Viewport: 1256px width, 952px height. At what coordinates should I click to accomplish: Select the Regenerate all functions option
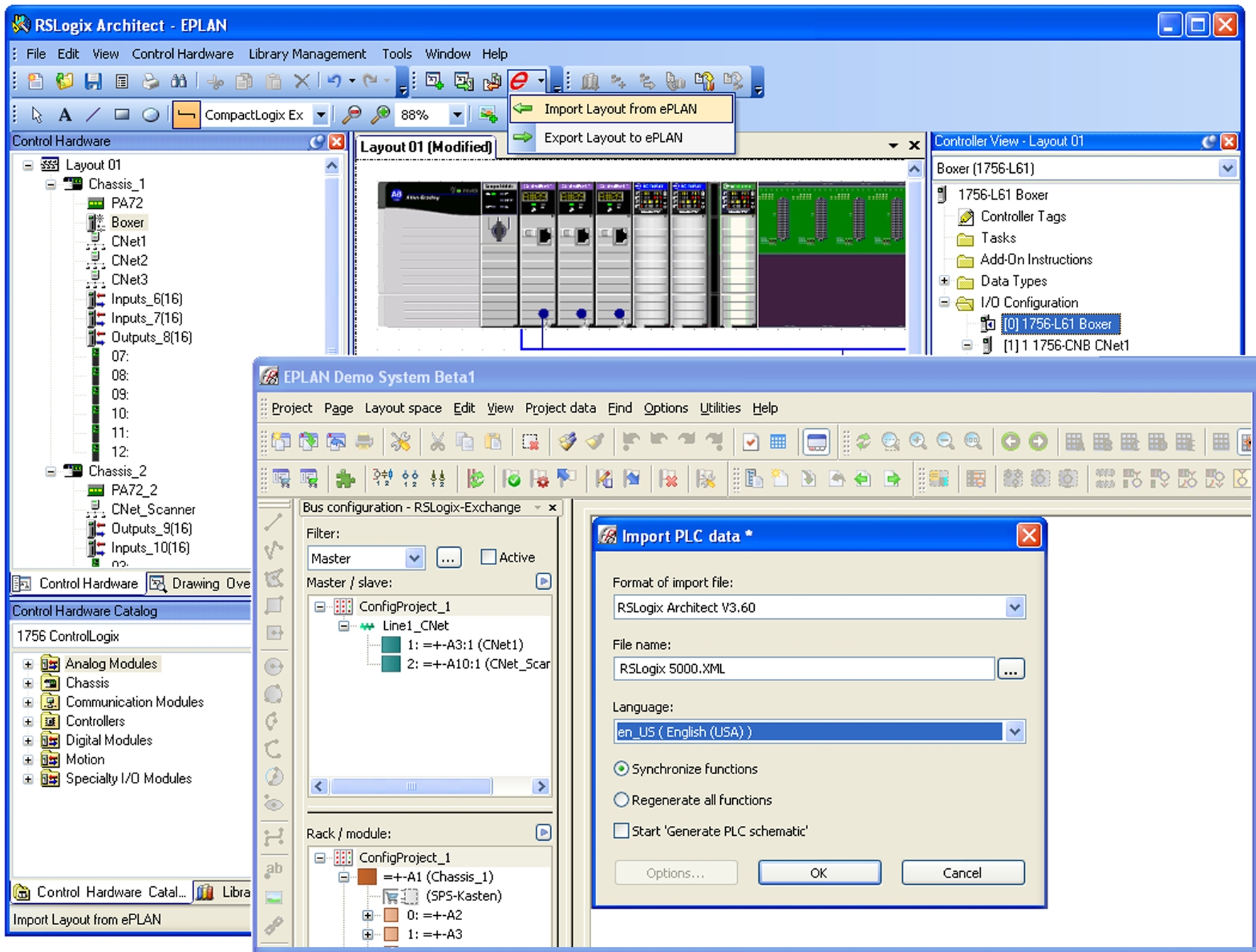(x=622, y=800)
